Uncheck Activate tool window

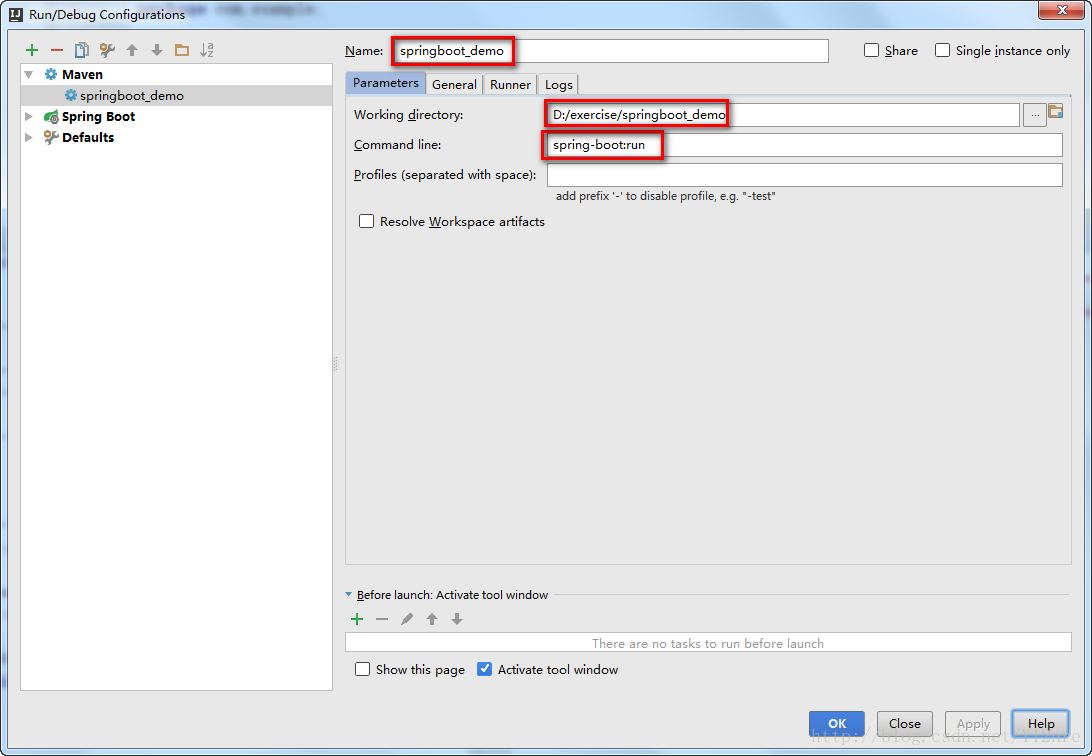485,669
